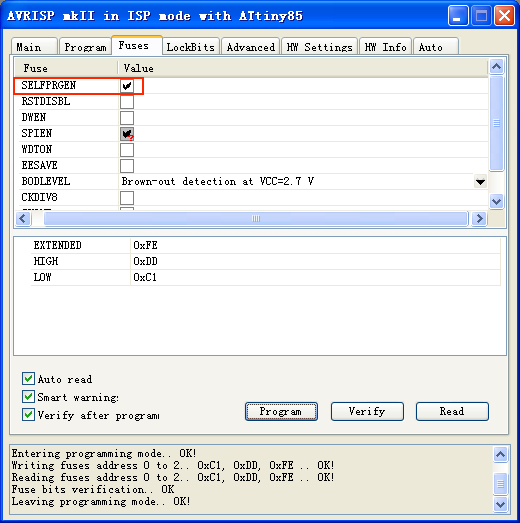Uncheck the SELFPRGEN fuse checkbox
Image resolution: width=520 pixels, height=523 pixels.
127,86
